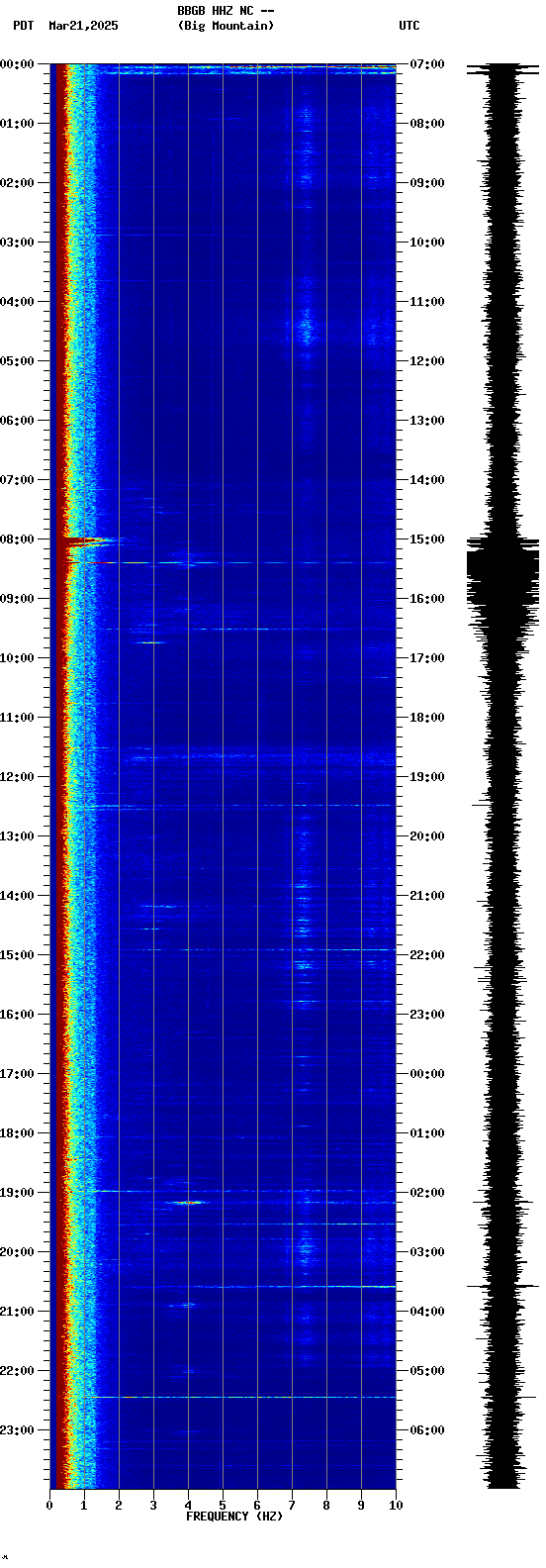Click the 07:00 UTC time label
This screenshot has width=546, height=1568.
[427, 64]
